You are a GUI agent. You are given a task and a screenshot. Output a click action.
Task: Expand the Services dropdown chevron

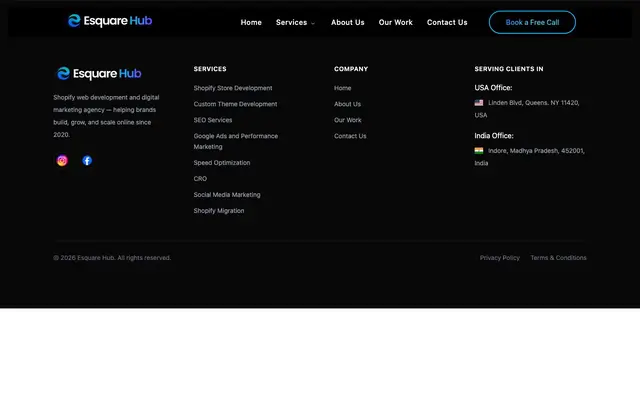313,23
